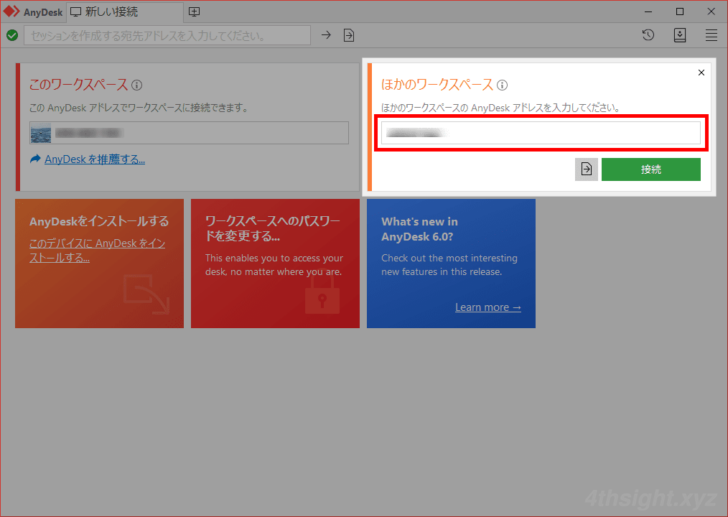Open link このデバイスにAnyDeskをインストールする
The width and height of the screenshot is (728, 517).
tap(97, 251)
